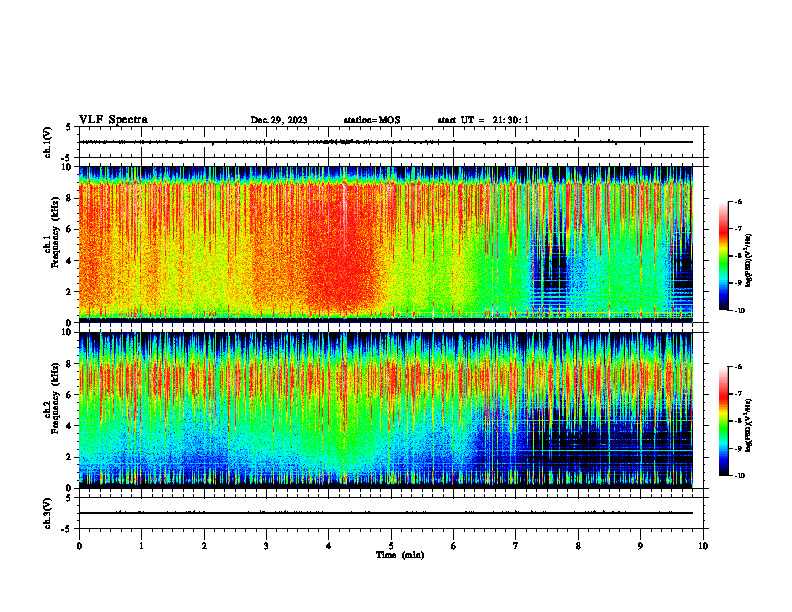This screenshot has height=612, width=792.
Task: Click the "-6" label on ch.2 colorbar
Action: click(738, 367)
